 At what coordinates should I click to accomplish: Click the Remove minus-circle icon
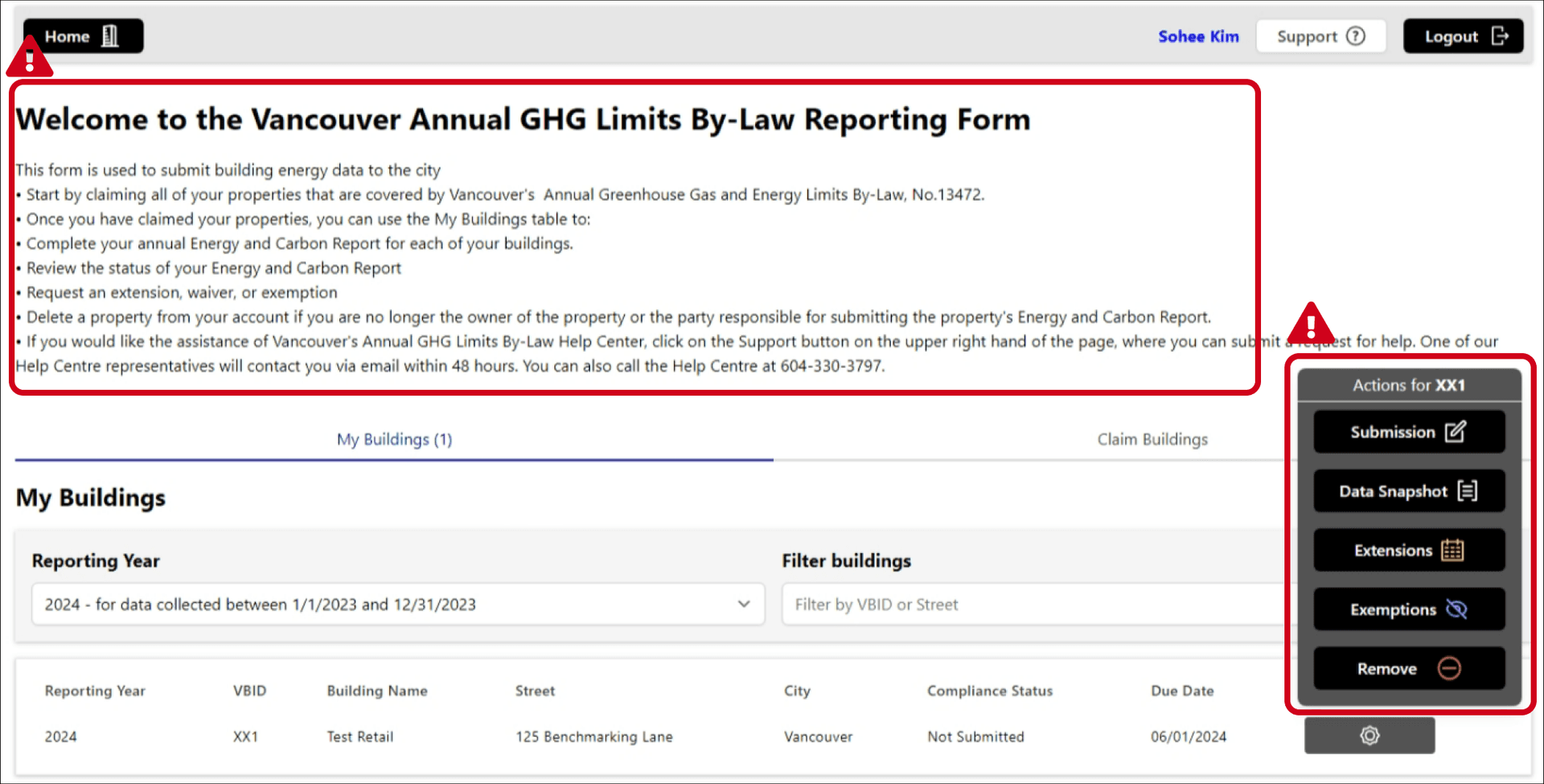(x=1449, y=668)
